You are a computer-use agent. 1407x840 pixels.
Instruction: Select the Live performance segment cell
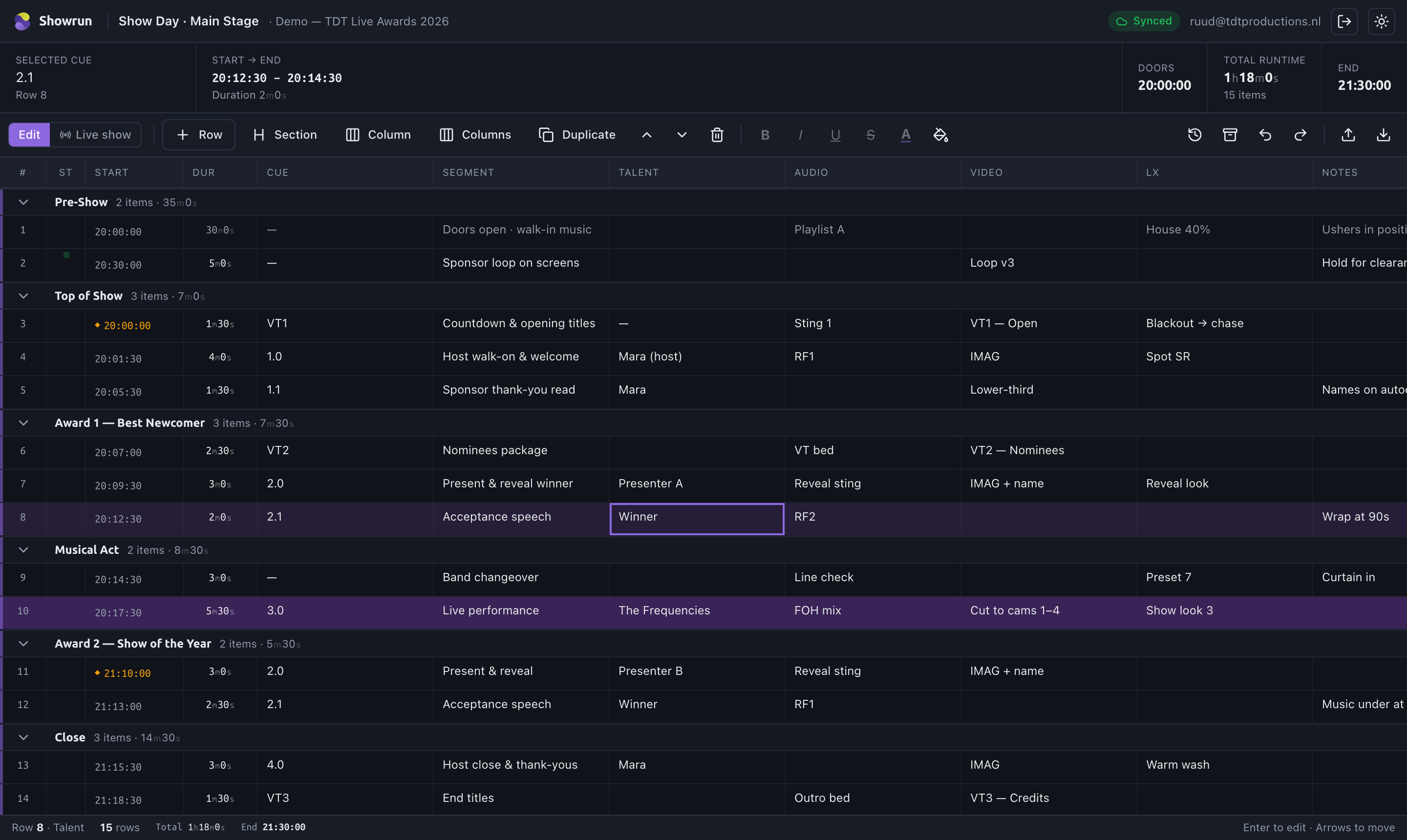[521, 612]
